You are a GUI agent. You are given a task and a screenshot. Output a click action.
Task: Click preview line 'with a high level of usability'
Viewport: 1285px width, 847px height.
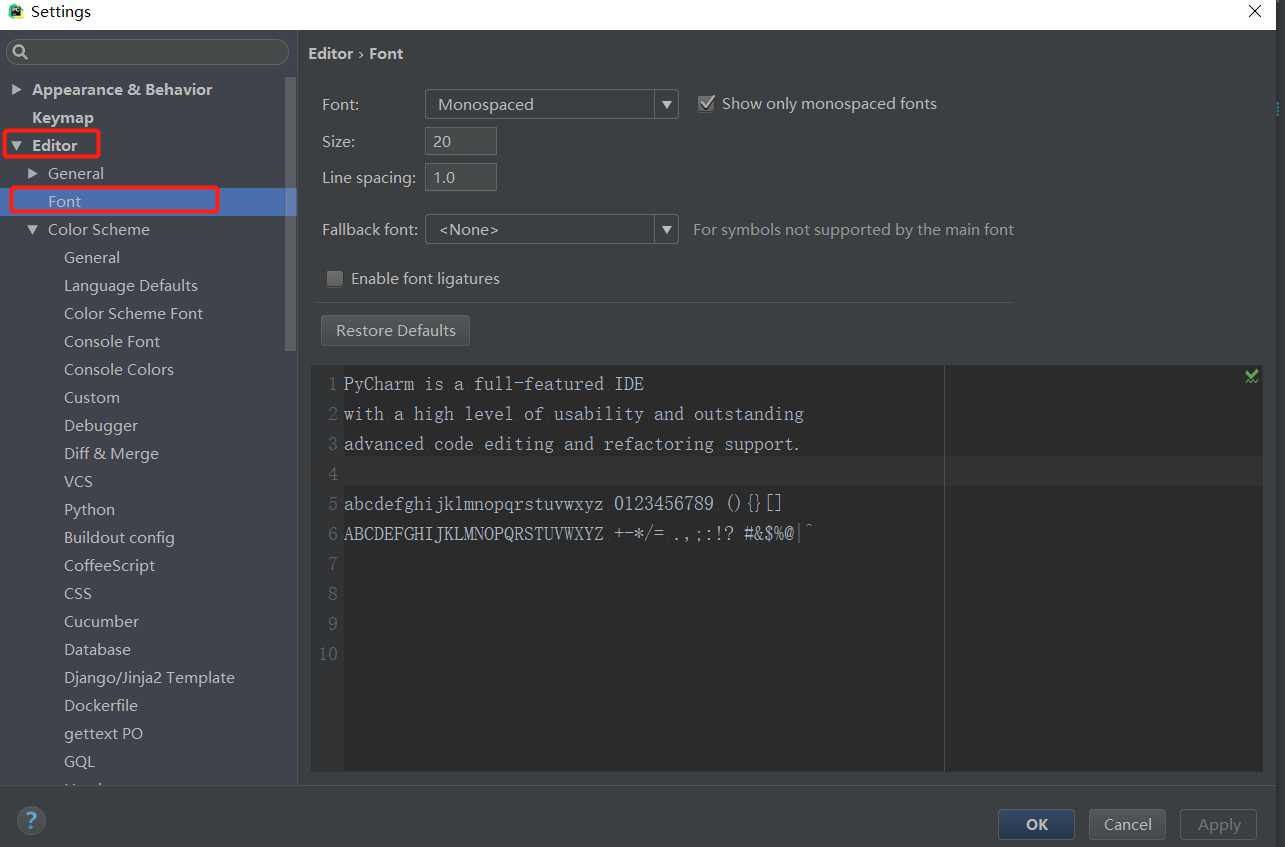[574, 414]
